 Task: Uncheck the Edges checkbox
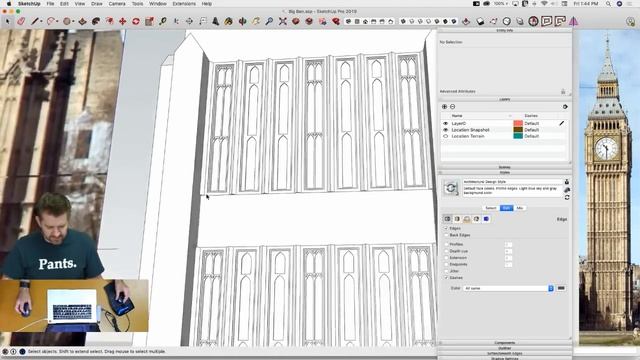click(x=446, y=229)
